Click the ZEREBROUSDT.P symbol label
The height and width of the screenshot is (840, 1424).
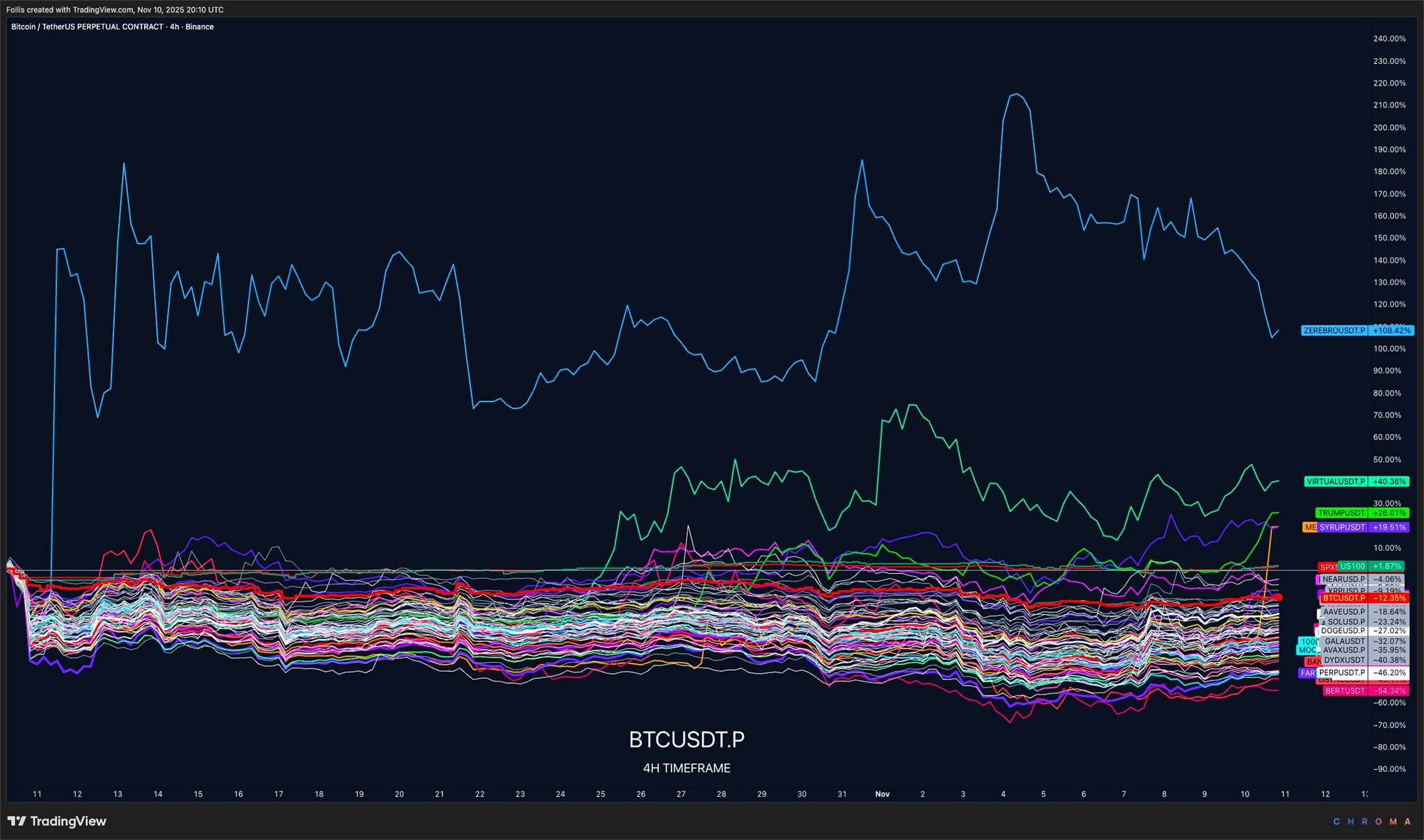(1334, 330)
